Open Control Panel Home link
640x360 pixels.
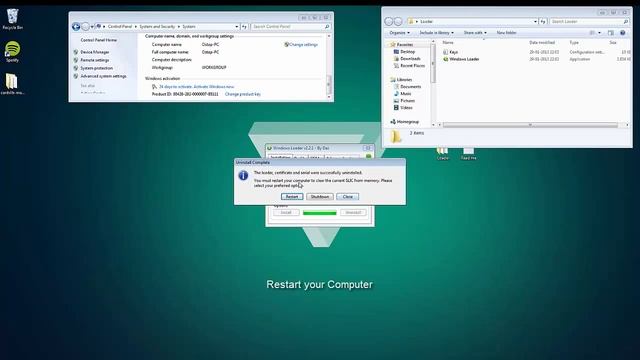pos(98,40)
